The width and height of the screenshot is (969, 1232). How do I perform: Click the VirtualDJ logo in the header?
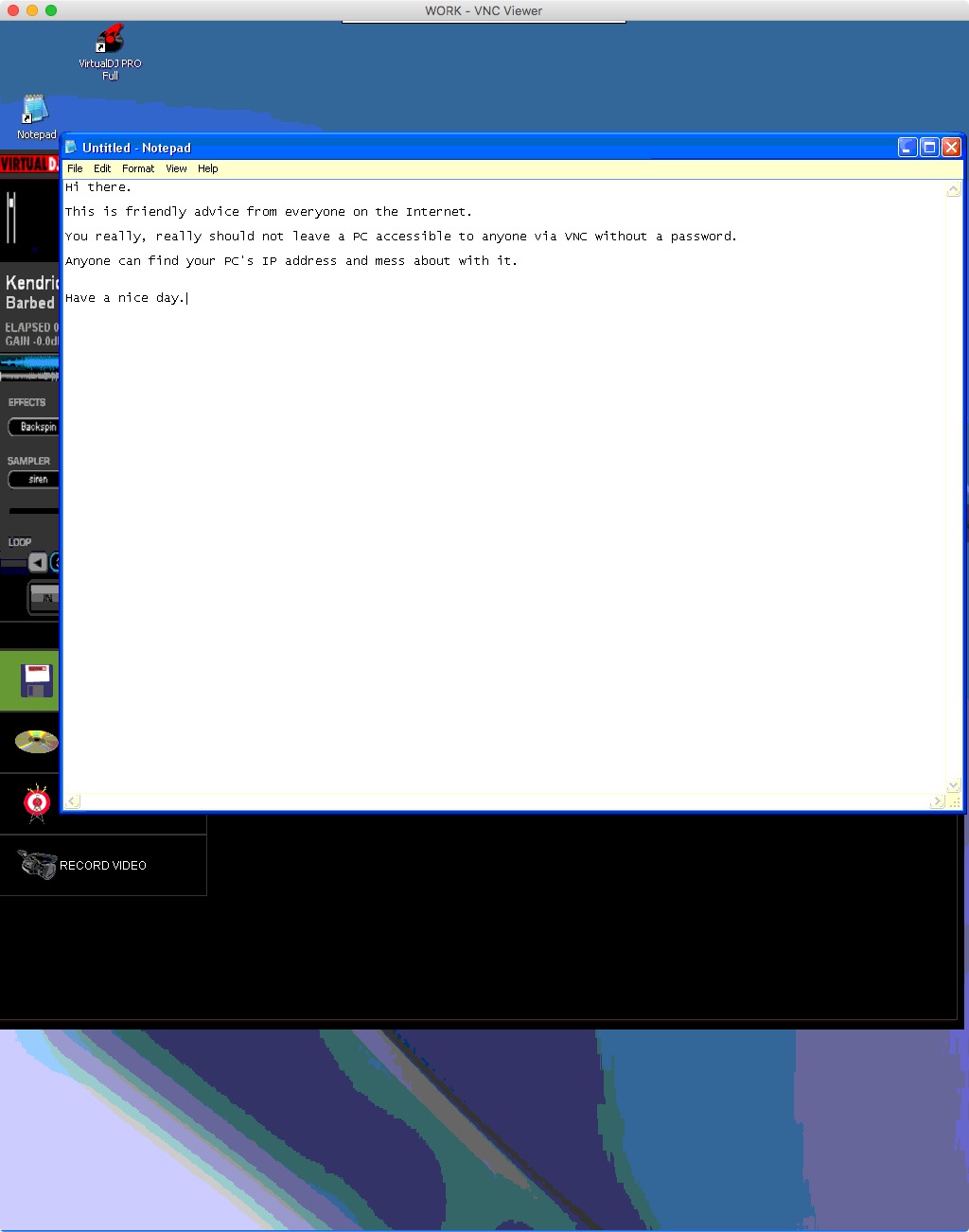[29, 165]
